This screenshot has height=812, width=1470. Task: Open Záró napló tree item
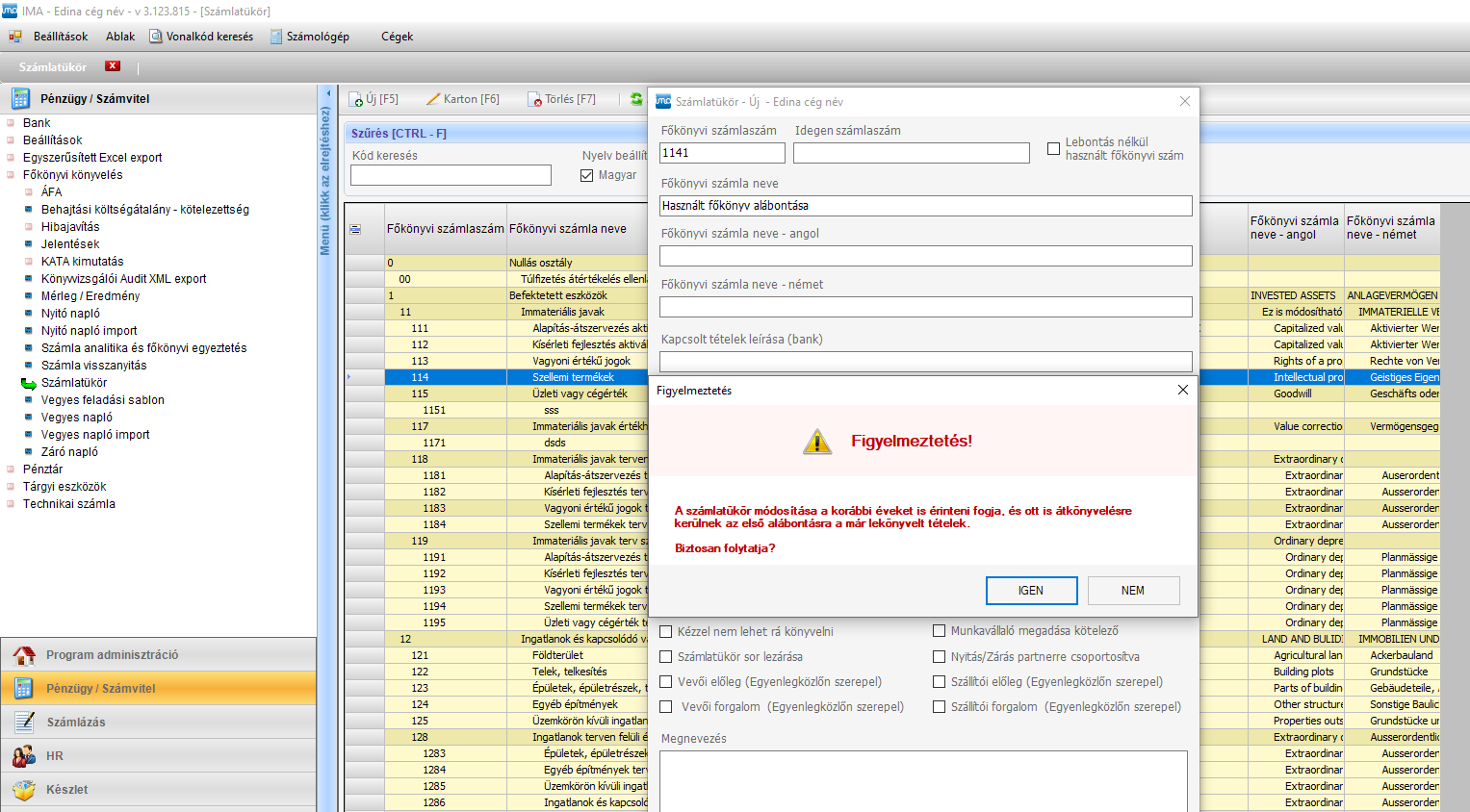(x=69, y=452)
